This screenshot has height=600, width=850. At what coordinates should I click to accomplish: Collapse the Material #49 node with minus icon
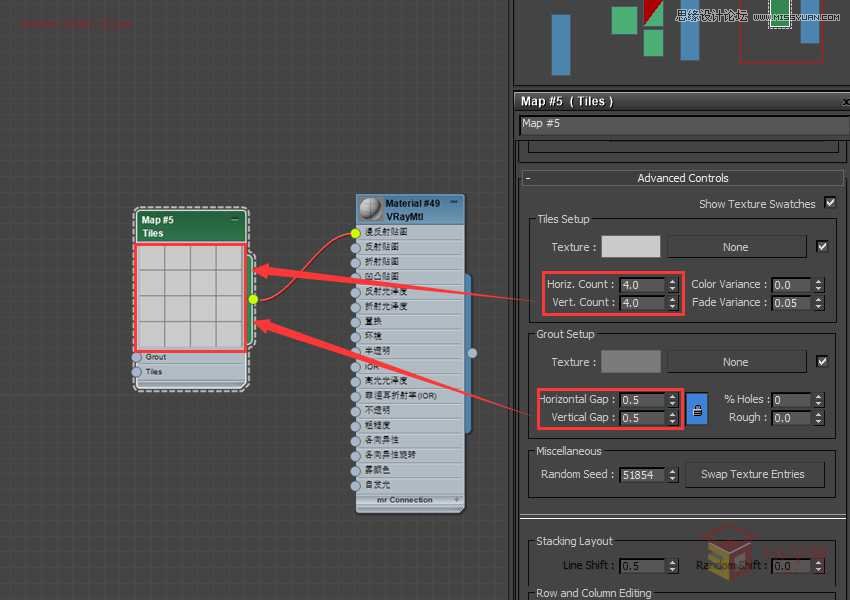(x=453, y=202)
